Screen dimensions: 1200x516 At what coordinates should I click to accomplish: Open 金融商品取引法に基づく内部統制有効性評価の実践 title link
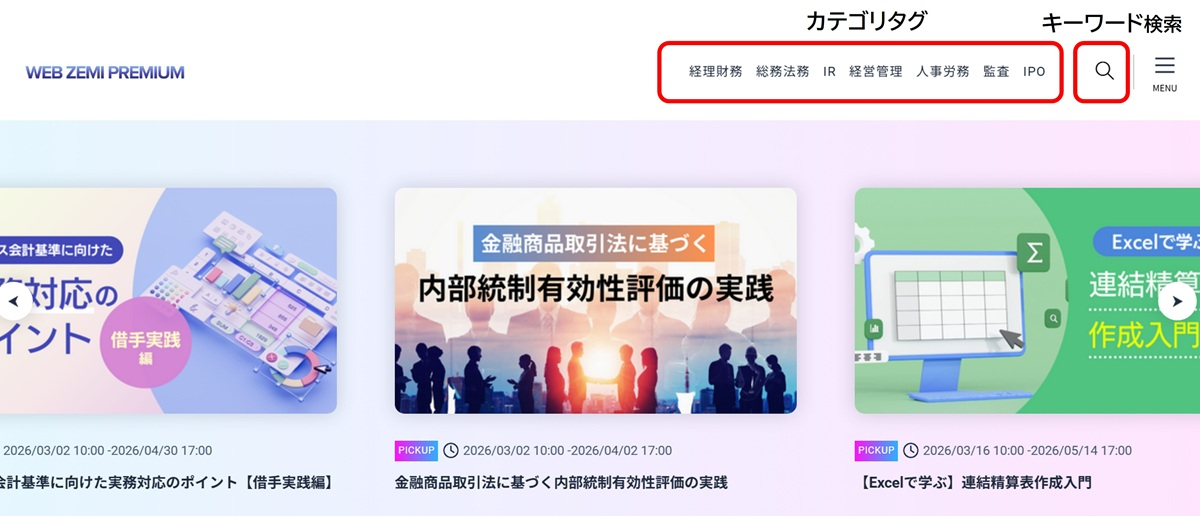pos(561,483)
